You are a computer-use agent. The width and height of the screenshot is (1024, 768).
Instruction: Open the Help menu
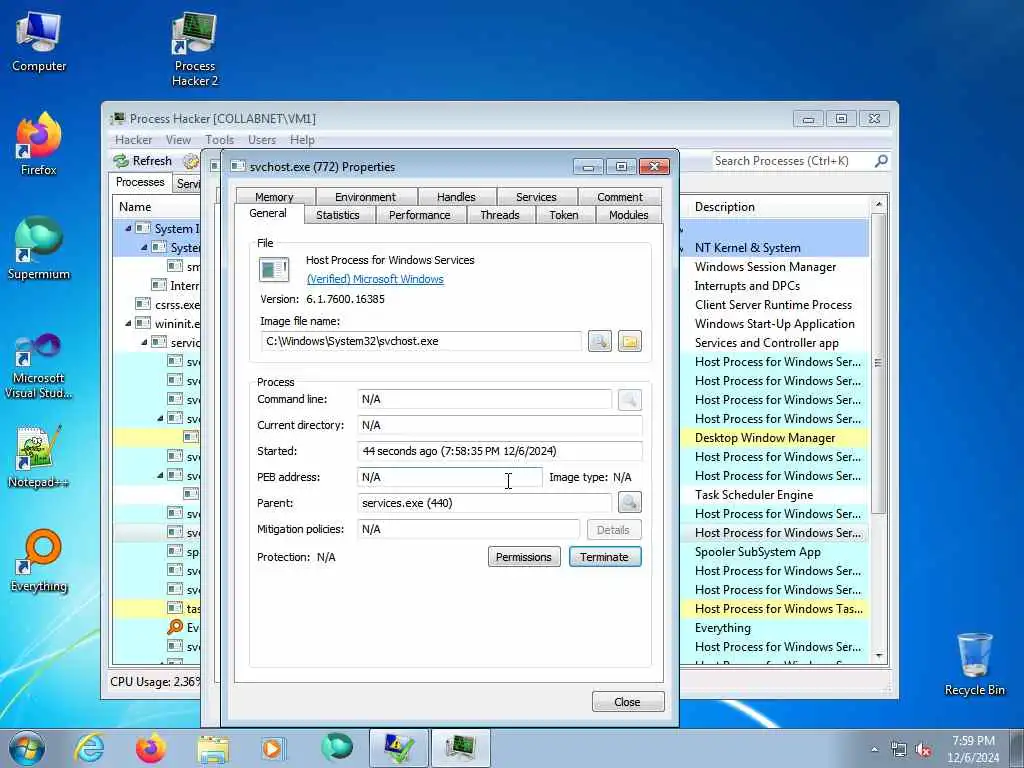click(x=302, y=140)
